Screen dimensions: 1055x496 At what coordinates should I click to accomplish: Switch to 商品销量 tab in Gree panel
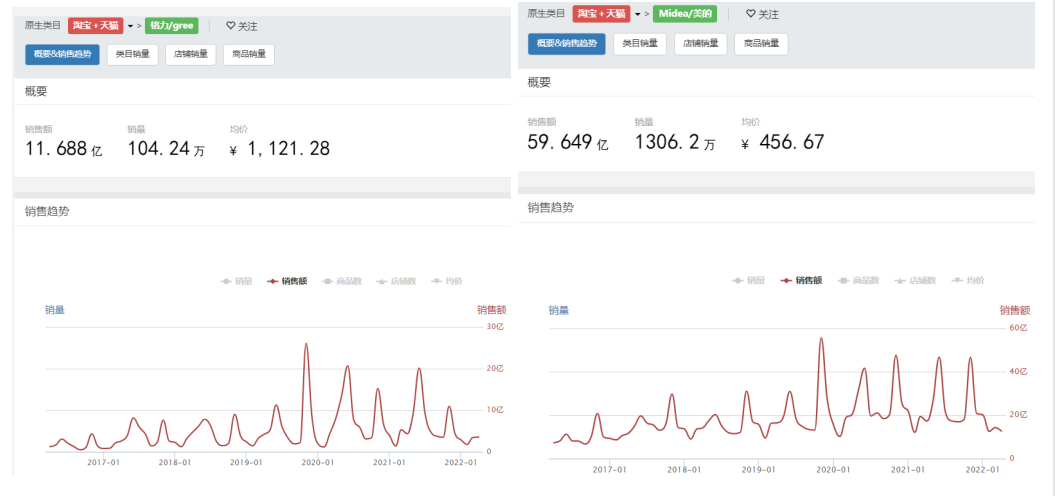[249, 55]
